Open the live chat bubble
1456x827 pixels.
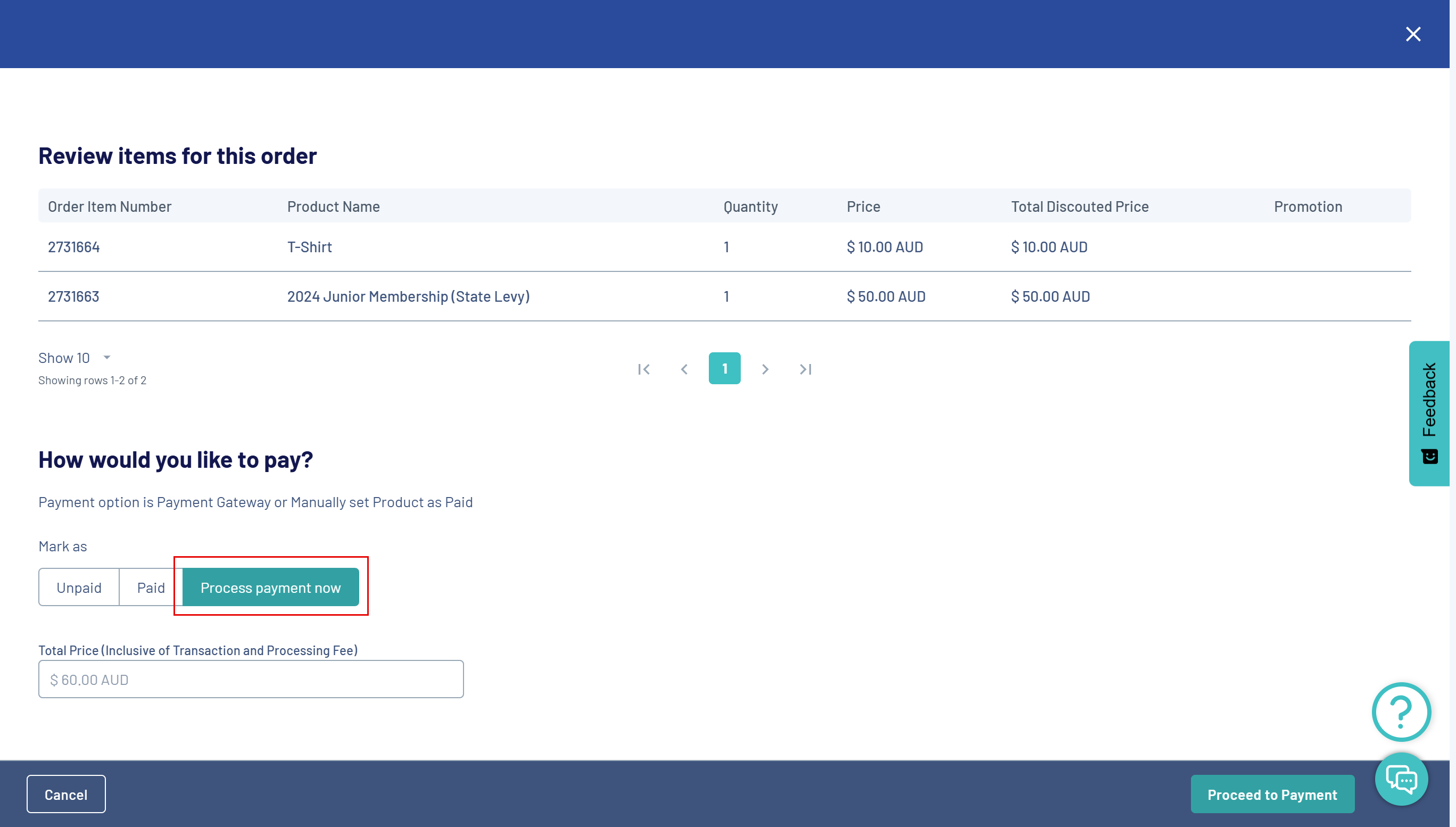[x=1401, y=779]
